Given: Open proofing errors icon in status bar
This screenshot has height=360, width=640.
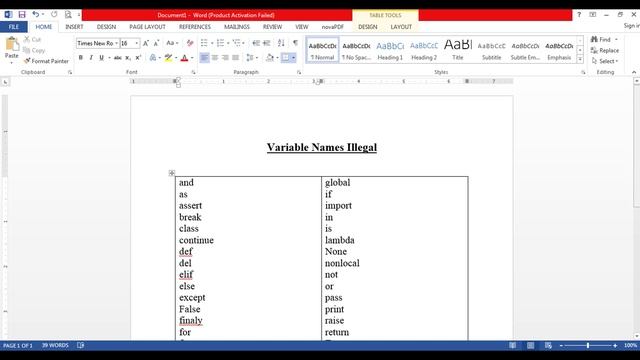Looking at the screenshot, I should [80, 345].
